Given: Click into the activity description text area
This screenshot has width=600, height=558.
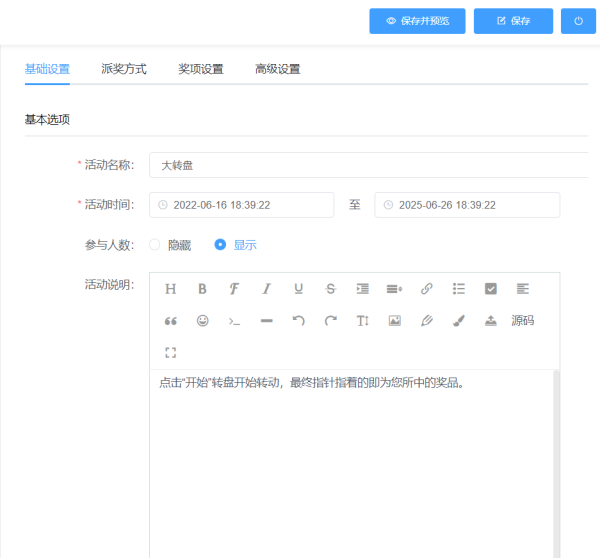Looking at the screenshot, I should [351, 464].
